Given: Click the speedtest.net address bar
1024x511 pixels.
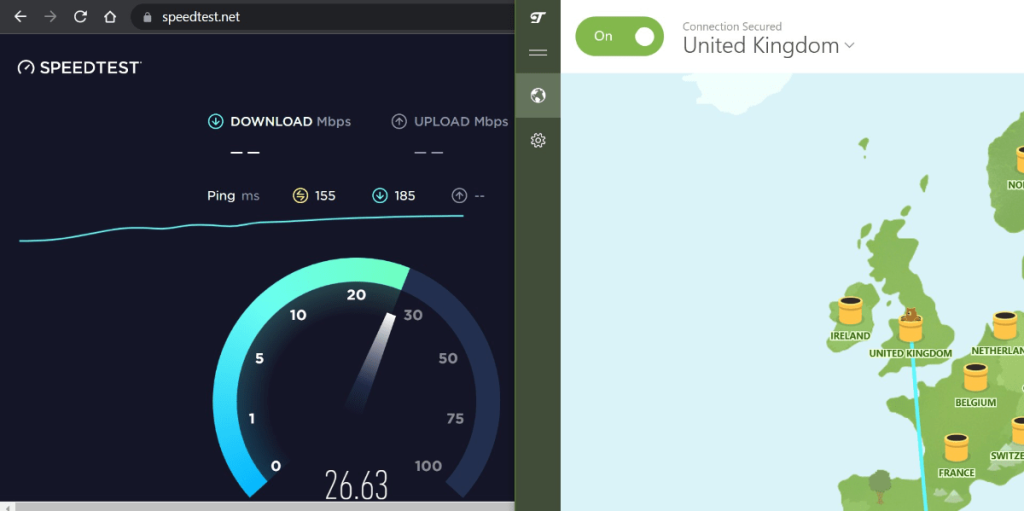Looking at the screenshot, I should [x=323, y=17].
